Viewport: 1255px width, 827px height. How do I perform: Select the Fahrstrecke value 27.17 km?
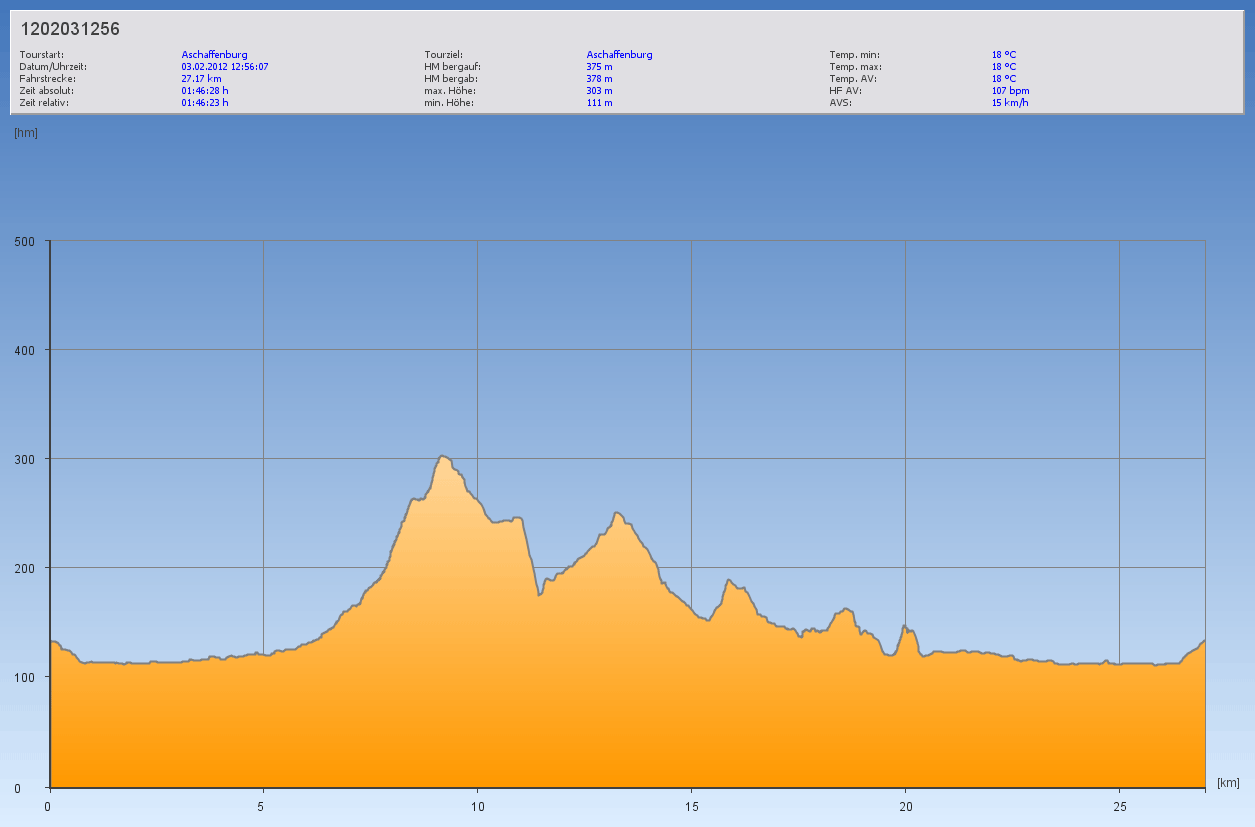coord(201,78)
